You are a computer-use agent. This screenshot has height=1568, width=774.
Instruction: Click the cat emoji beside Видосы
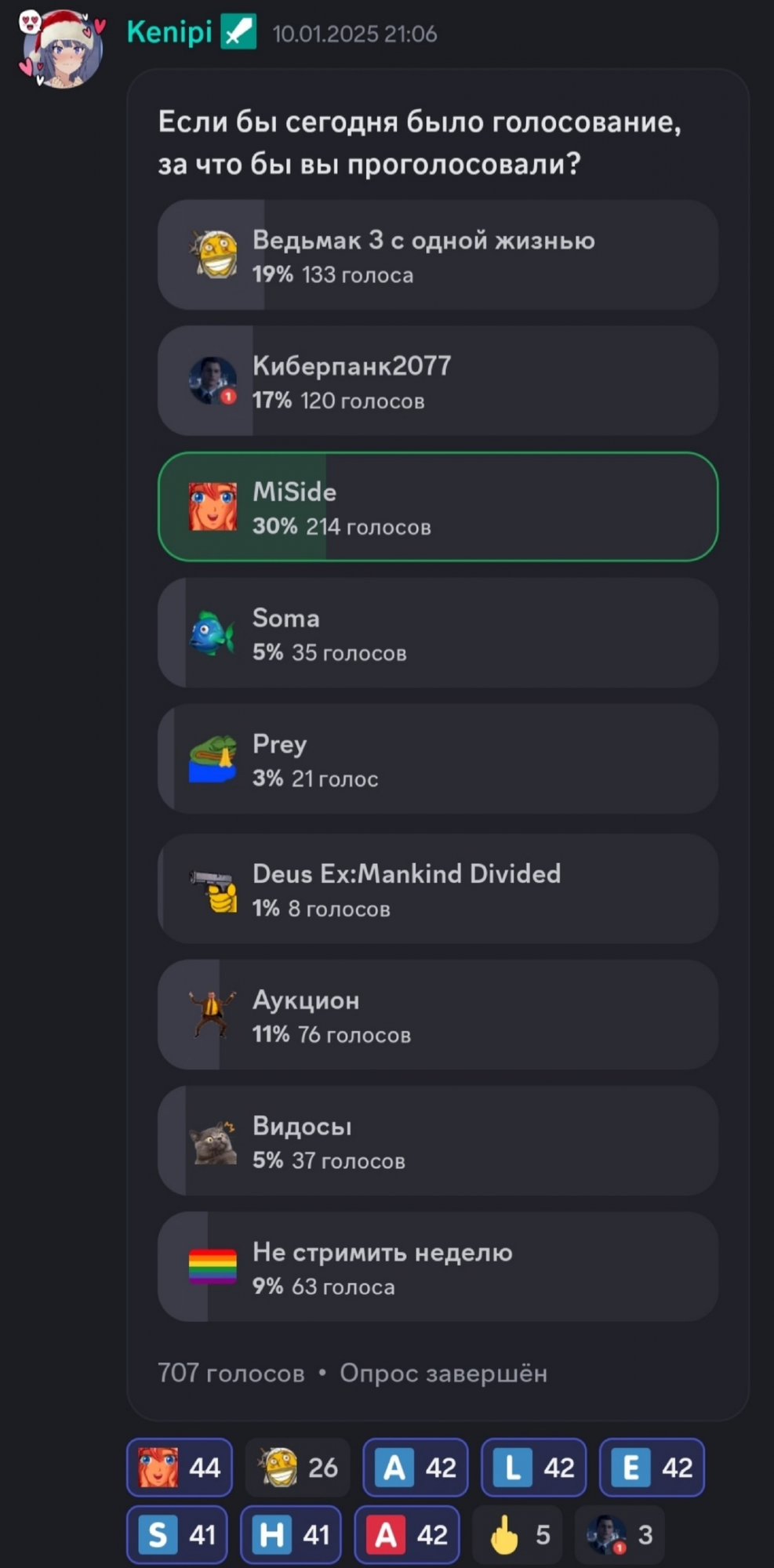(x=213, y=1142)
